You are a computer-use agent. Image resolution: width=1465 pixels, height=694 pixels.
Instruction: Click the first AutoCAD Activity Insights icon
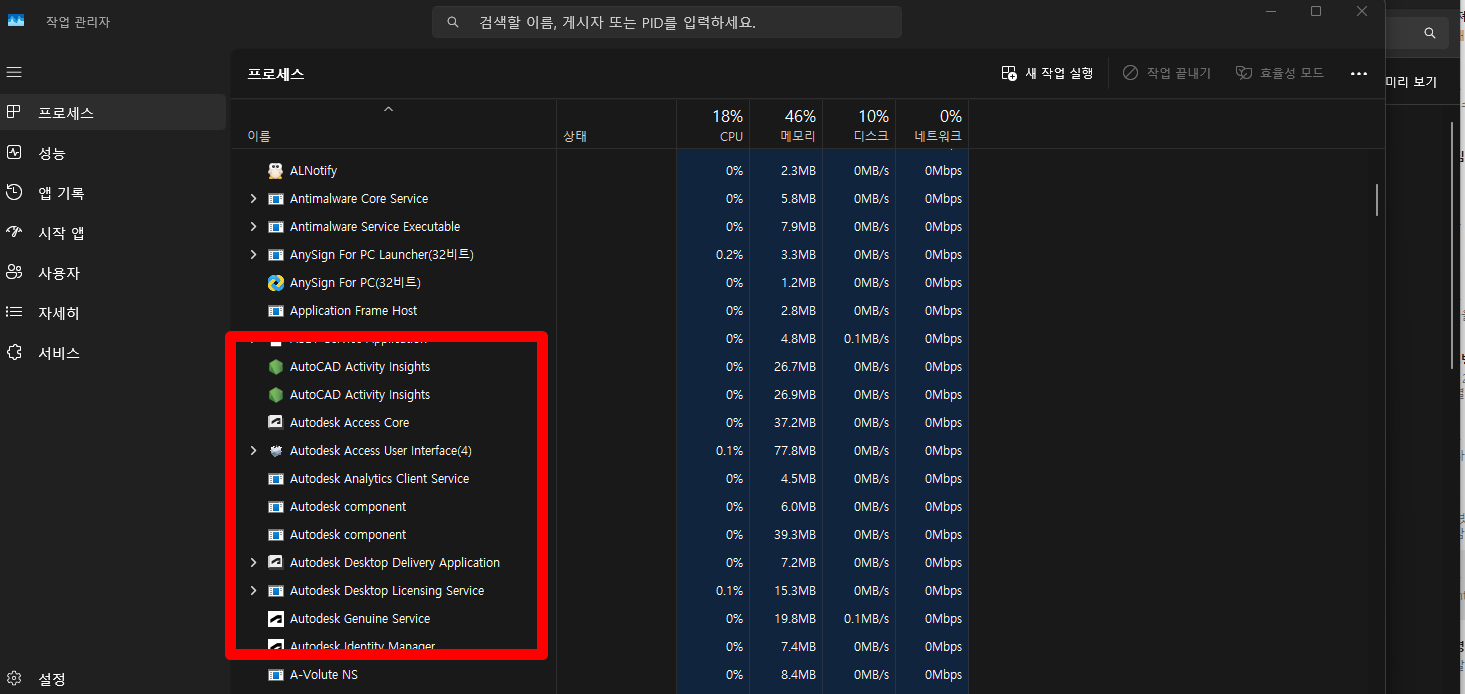coord(276,367)
